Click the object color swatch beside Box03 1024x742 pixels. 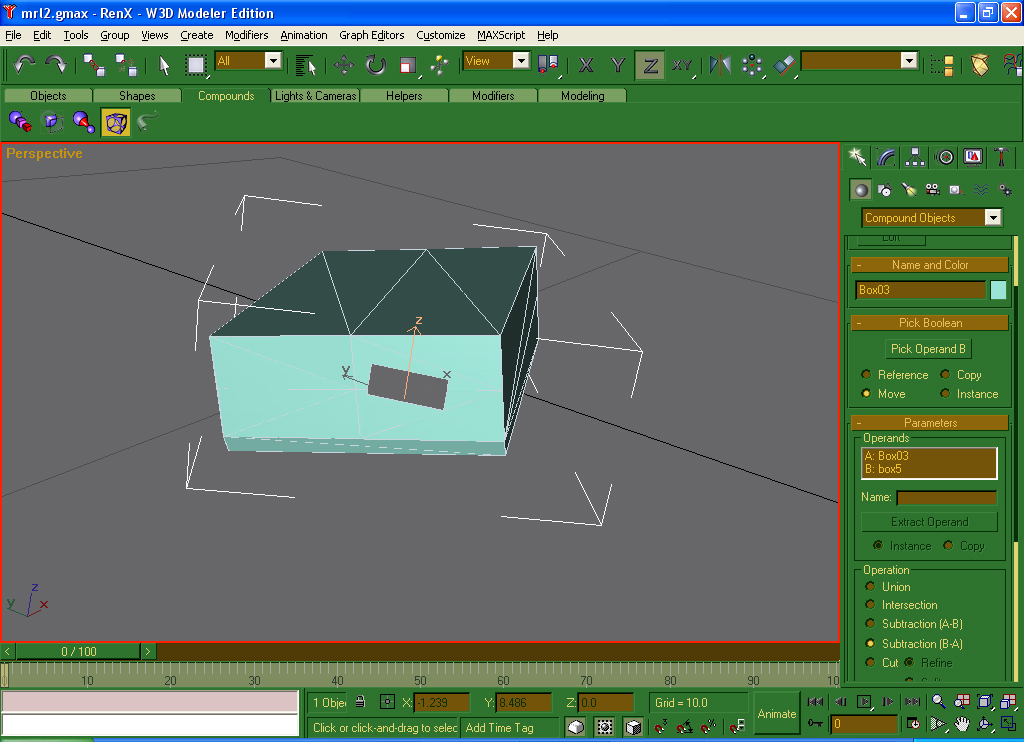click(998, 290)
